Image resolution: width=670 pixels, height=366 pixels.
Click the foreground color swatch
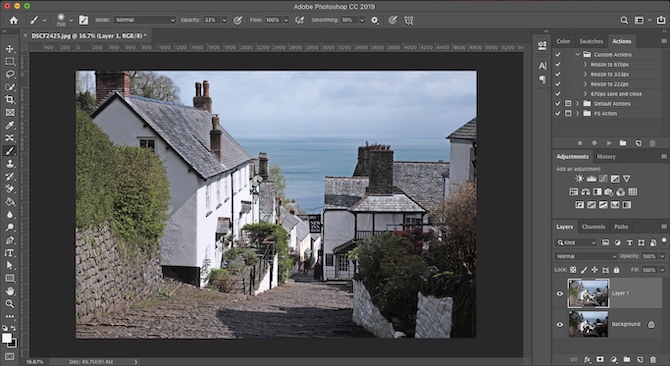click(x=7, y=338)
